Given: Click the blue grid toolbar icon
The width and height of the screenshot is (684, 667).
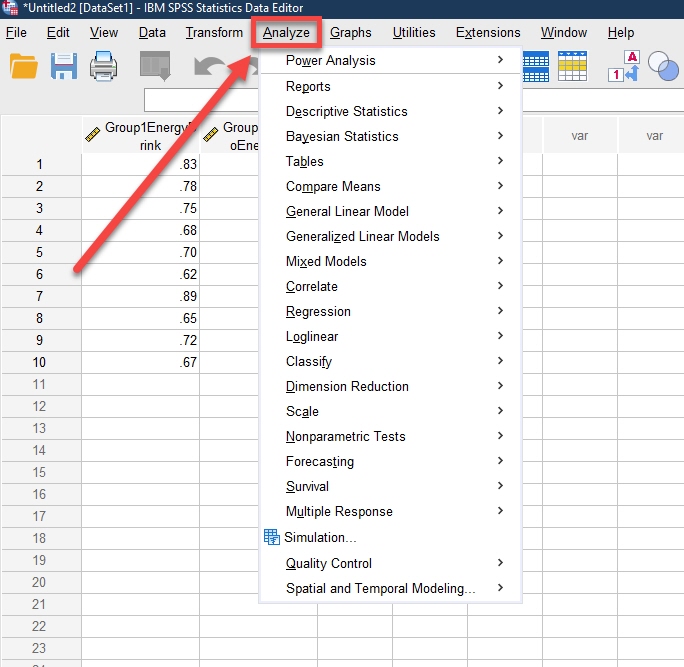Looking at the screenshot, I should (x=535, y=66).
